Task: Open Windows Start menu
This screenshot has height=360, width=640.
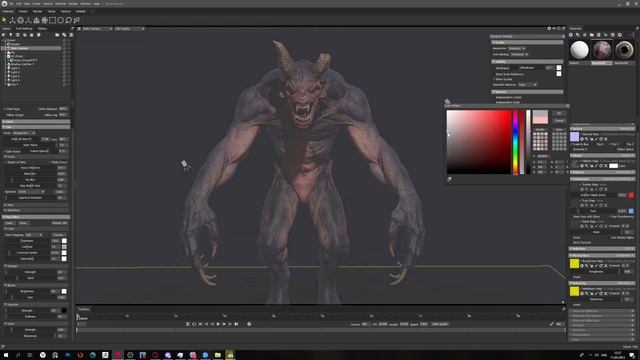Action: pos(6,355)
